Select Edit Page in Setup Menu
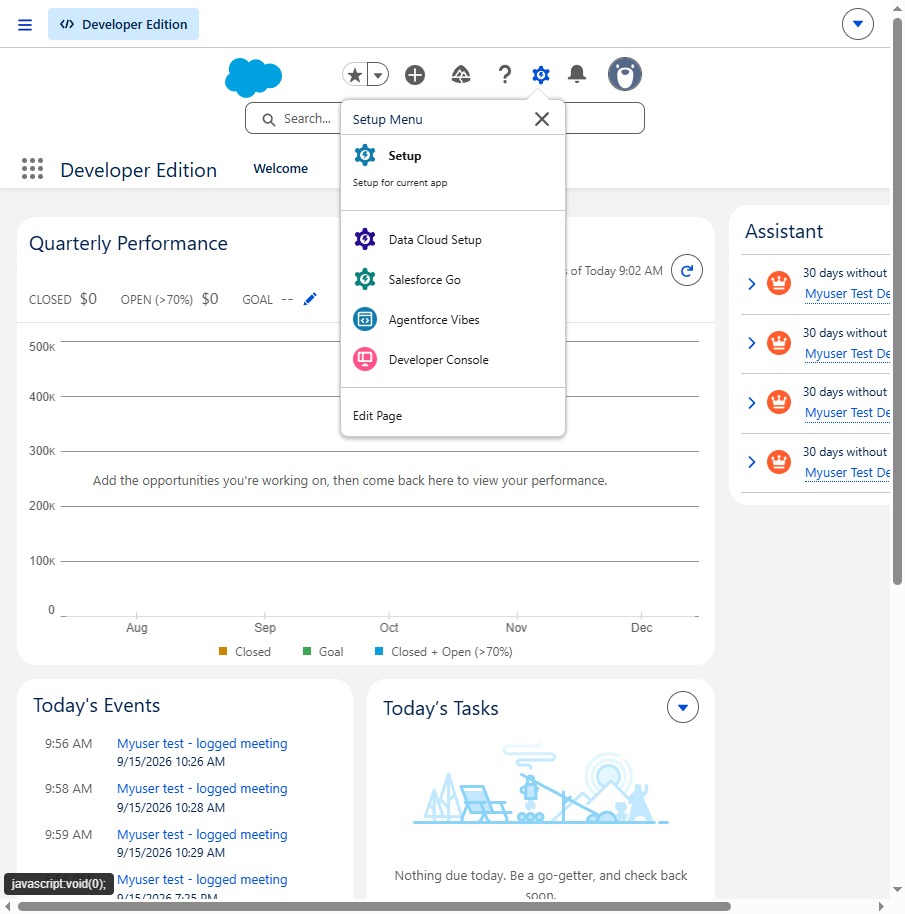Screen dimensions: 905x914 click(x=453, y=416)
